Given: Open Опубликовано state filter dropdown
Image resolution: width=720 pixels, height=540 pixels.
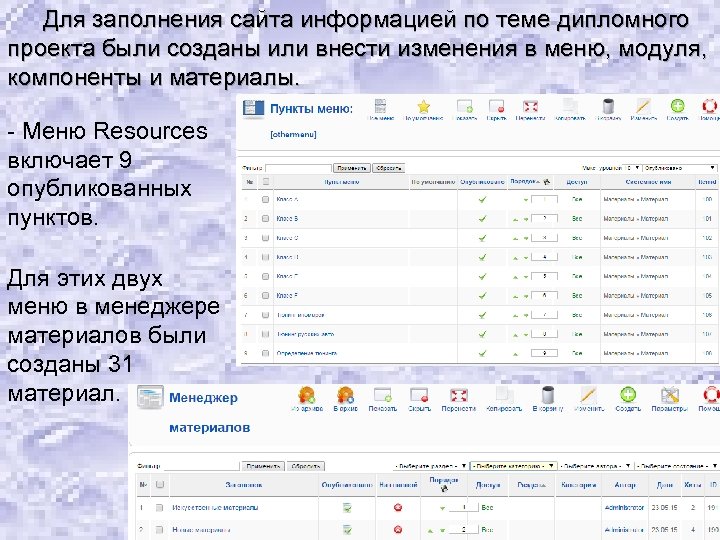Looking at the screenshot, I should pyautogui.click(x=680, y=168).
